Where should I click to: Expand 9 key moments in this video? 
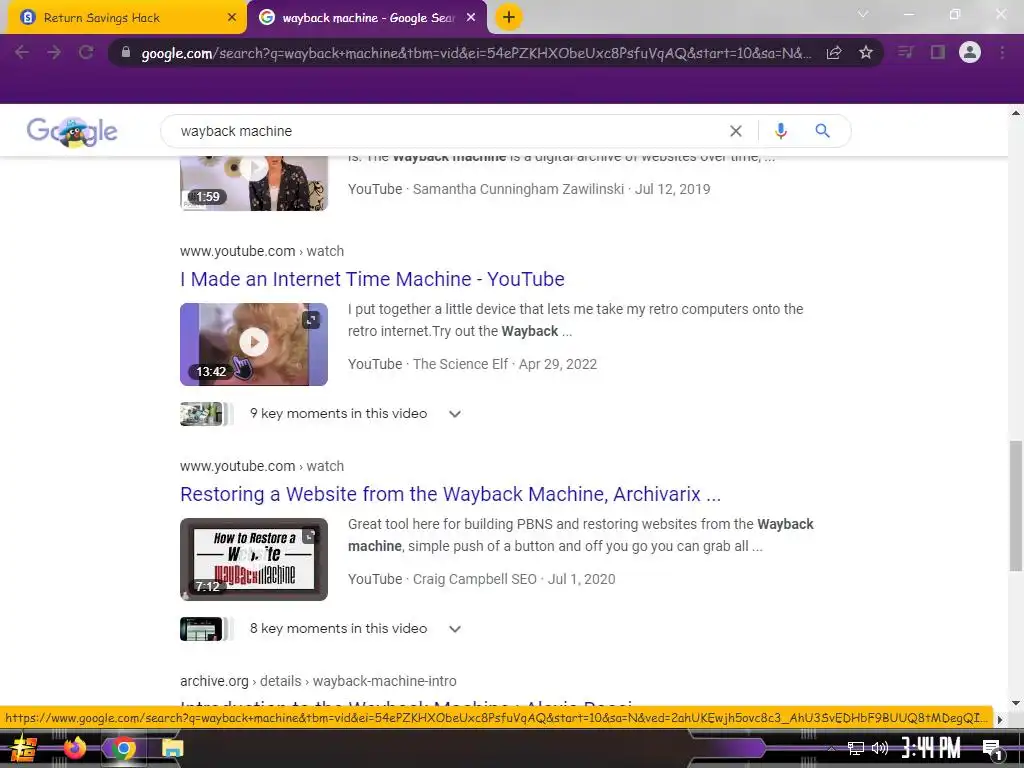pyautogui.click(x=356, y=413)
